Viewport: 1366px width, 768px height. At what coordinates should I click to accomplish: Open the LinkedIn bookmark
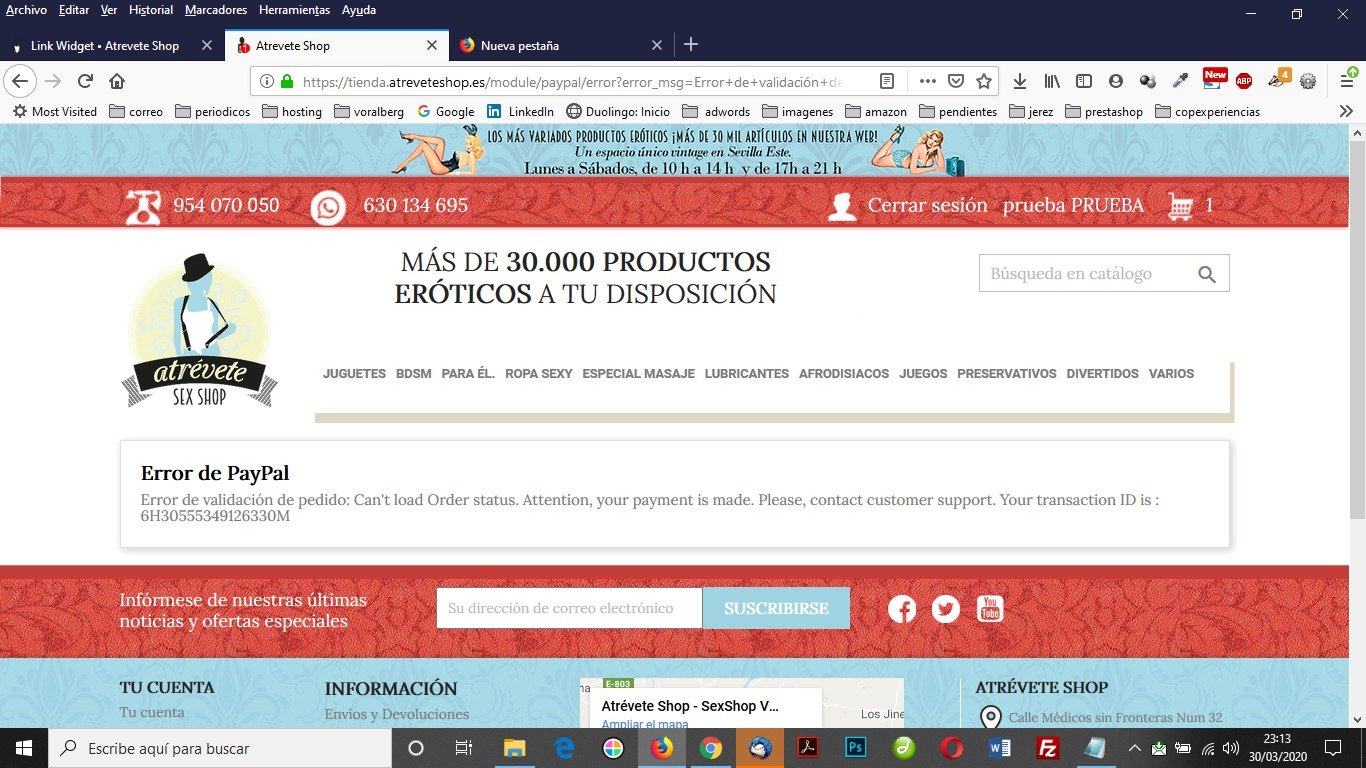click(x=520, y=112)
